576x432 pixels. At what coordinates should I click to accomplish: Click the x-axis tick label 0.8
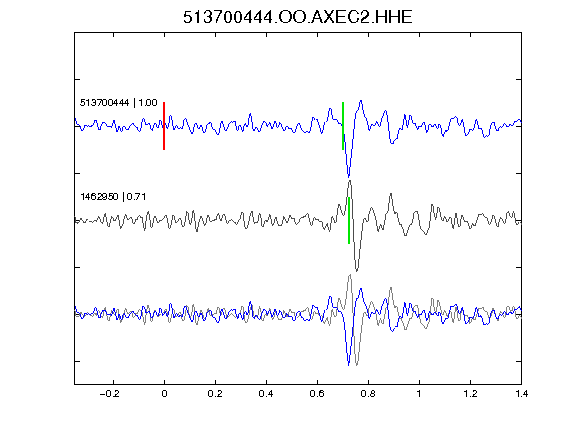point(368,394)
